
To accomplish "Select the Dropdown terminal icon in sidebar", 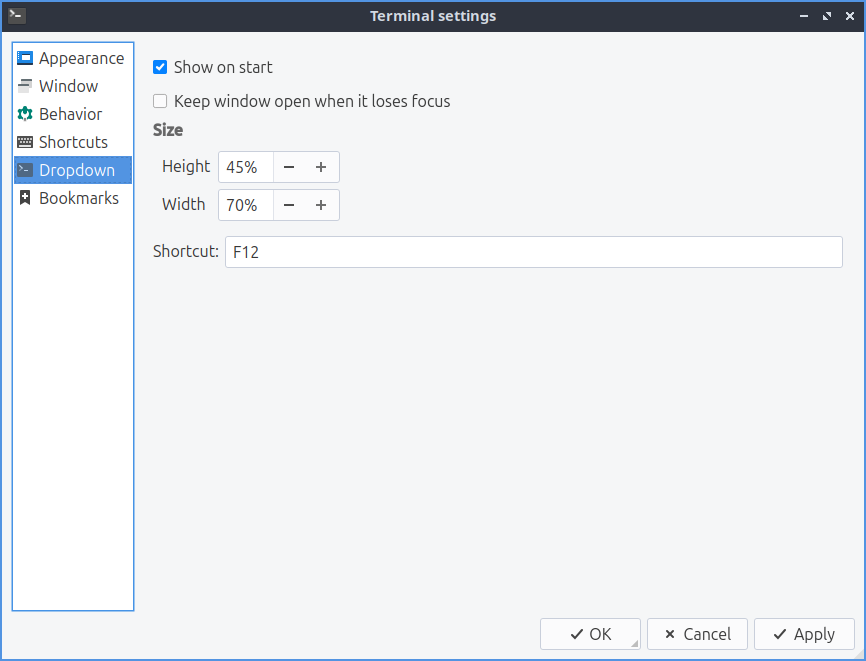I will (x=25, y=170).
